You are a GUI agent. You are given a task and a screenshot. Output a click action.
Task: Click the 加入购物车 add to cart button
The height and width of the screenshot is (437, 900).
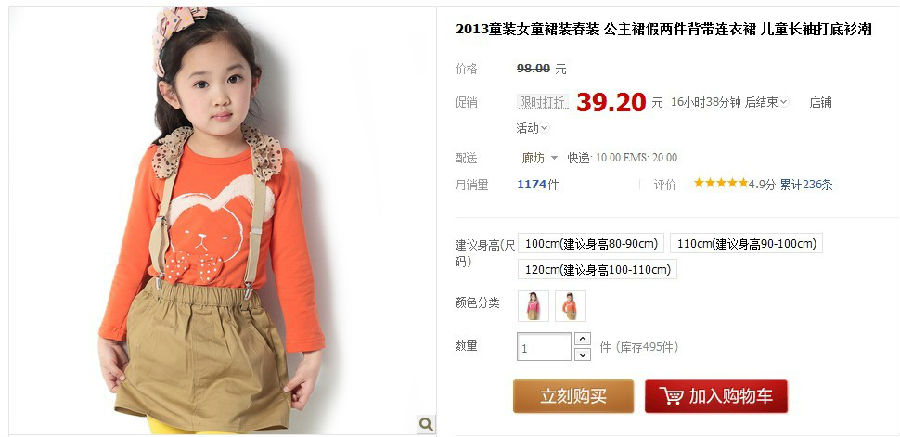click(x=716, y=396)
